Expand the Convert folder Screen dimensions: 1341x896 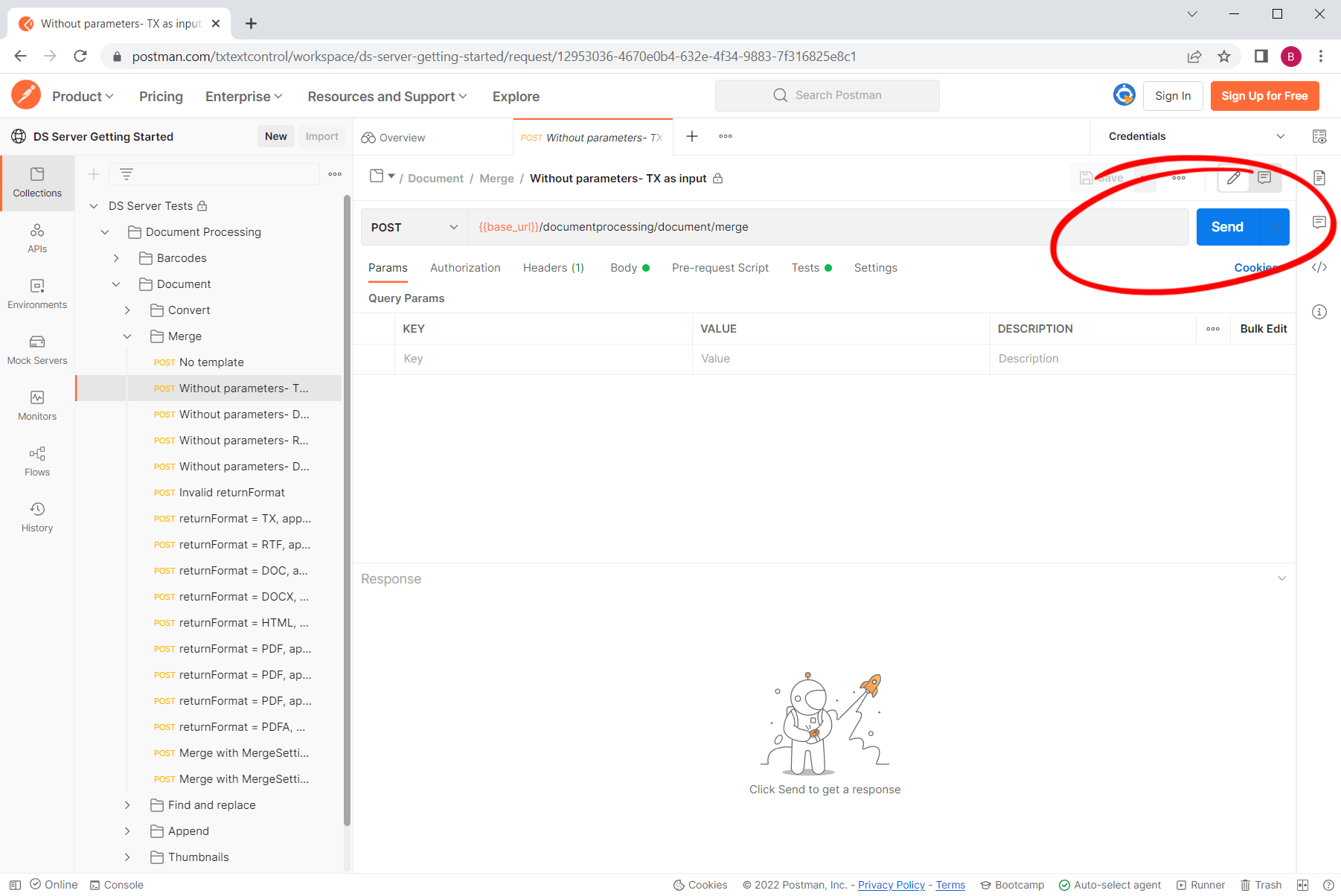point(127,310)
